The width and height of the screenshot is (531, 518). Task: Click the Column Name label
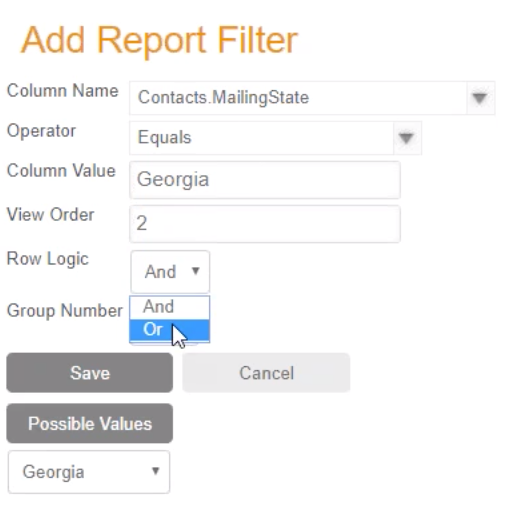coord(63,91)
